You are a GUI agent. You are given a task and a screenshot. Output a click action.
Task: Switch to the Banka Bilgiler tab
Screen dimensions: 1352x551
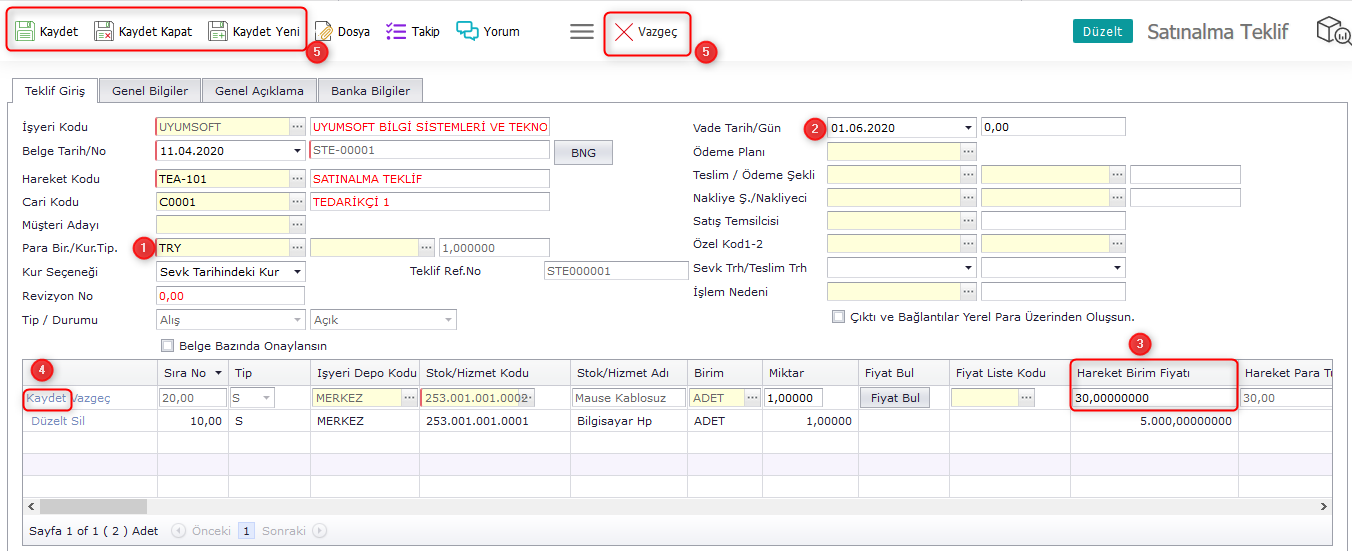(x=370, y=91)
